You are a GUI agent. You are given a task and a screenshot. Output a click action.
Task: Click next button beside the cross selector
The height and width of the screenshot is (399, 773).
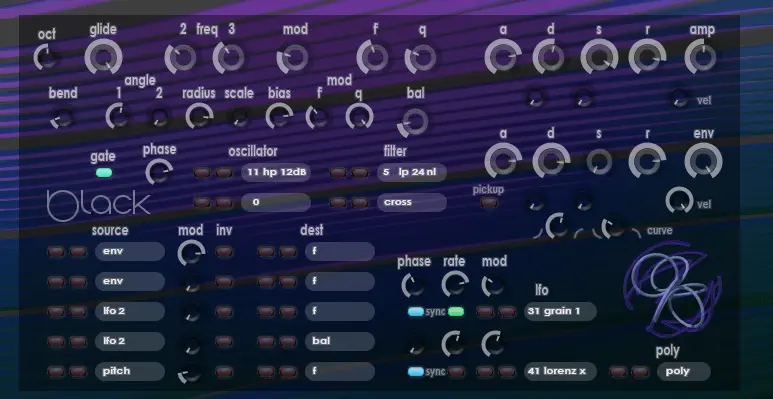pos(360,202)
